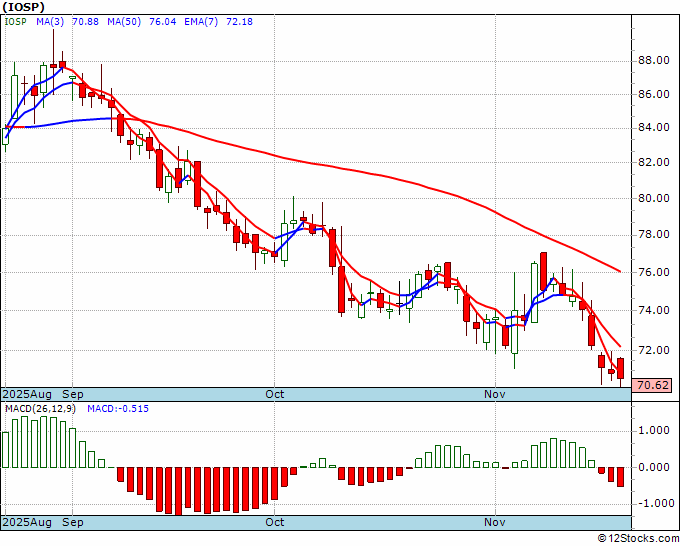Click the 86.00 price axis label

654,94
